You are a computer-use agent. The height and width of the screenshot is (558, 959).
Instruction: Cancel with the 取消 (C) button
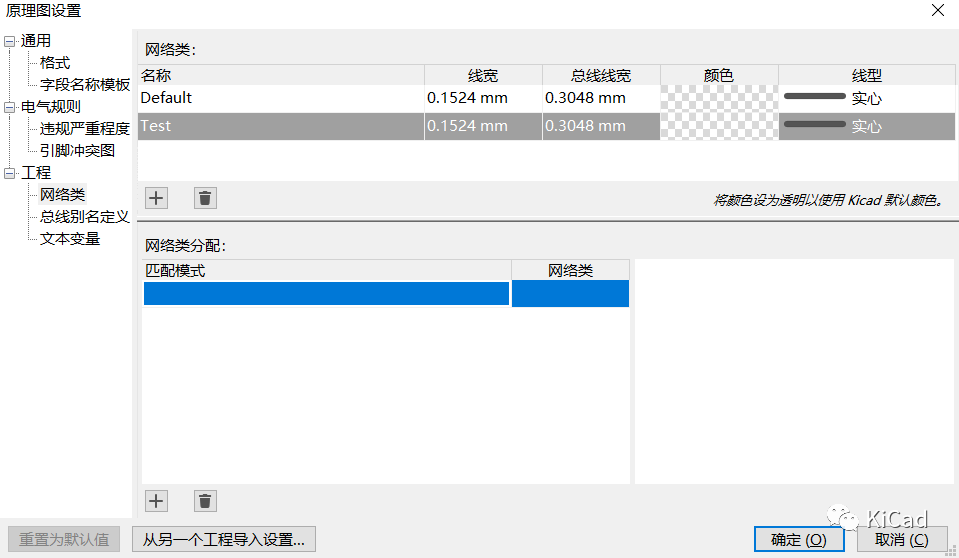(902, 540)
